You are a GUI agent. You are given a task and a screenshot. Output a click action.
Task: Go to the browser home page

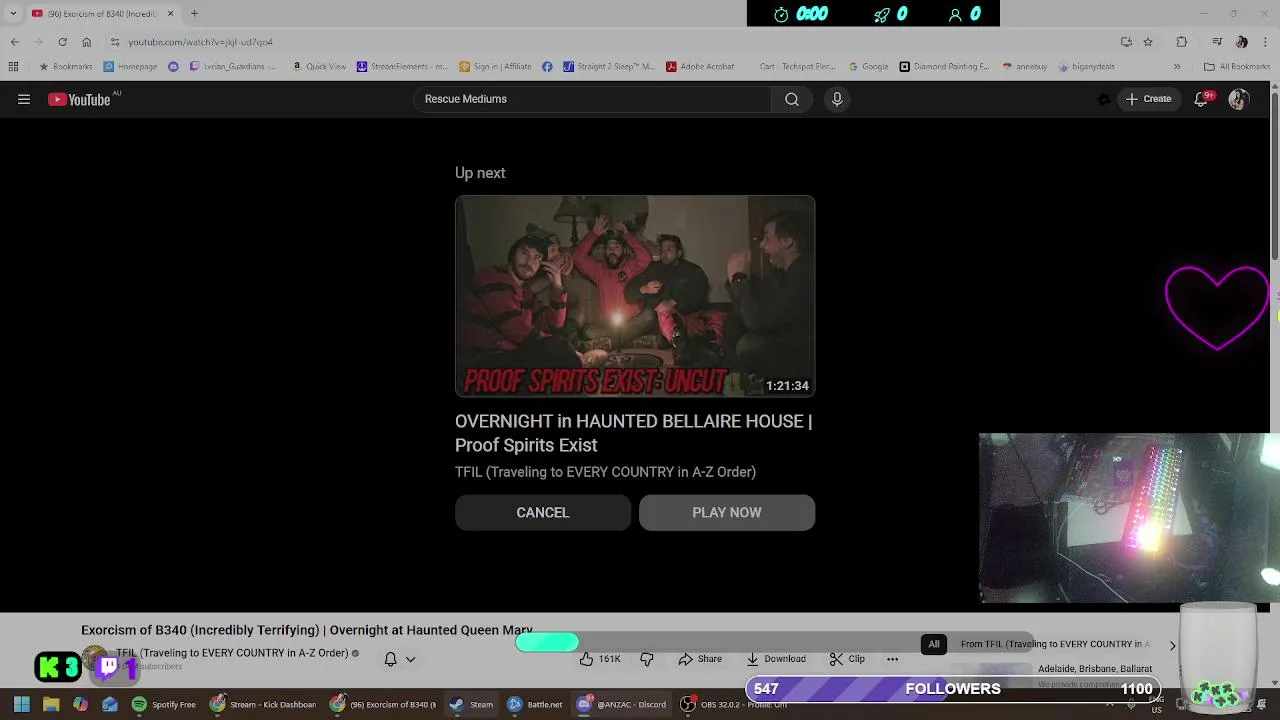(86, 42)
